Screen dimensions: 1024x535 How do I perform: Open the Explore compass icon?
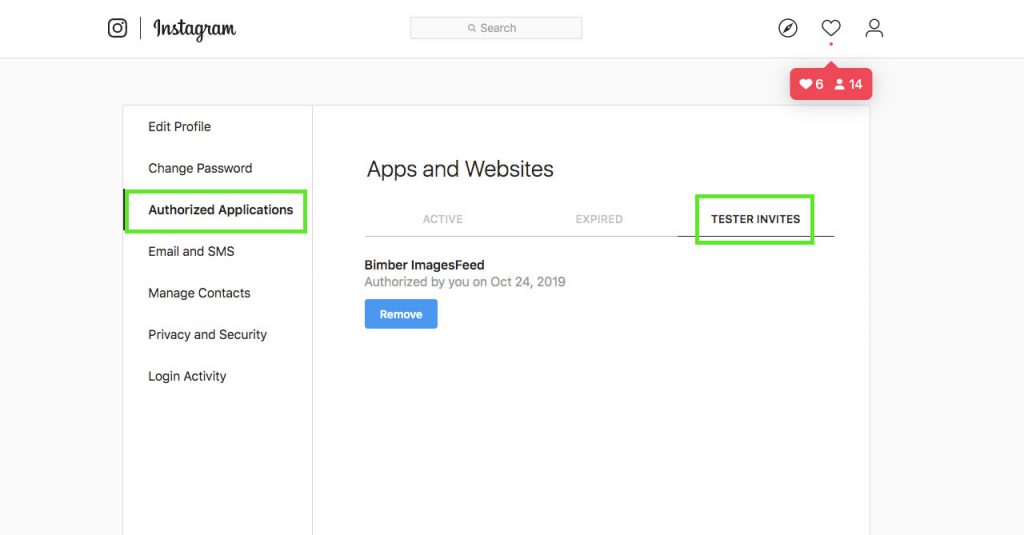coord(788,28)
